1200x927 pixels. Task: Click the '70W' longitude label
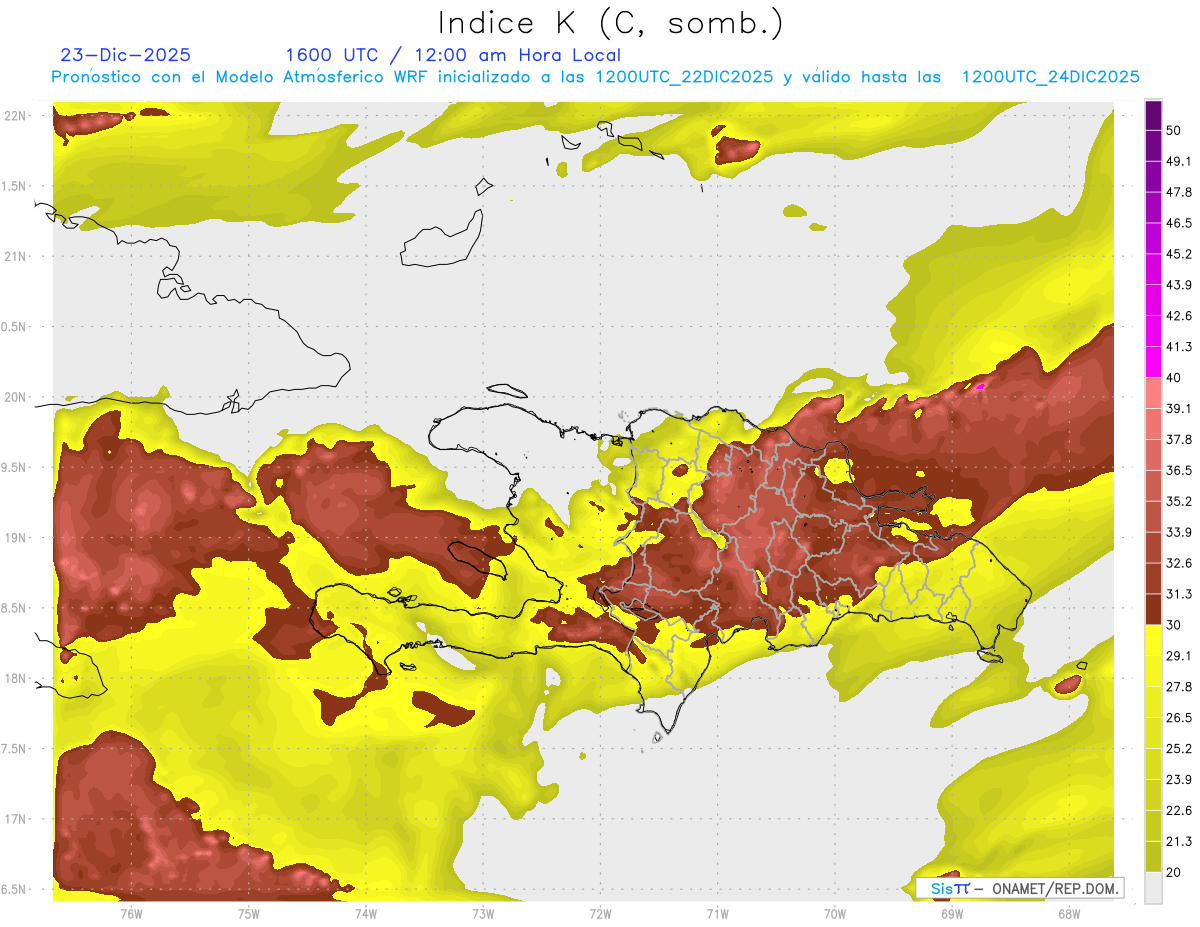(835, 913)
